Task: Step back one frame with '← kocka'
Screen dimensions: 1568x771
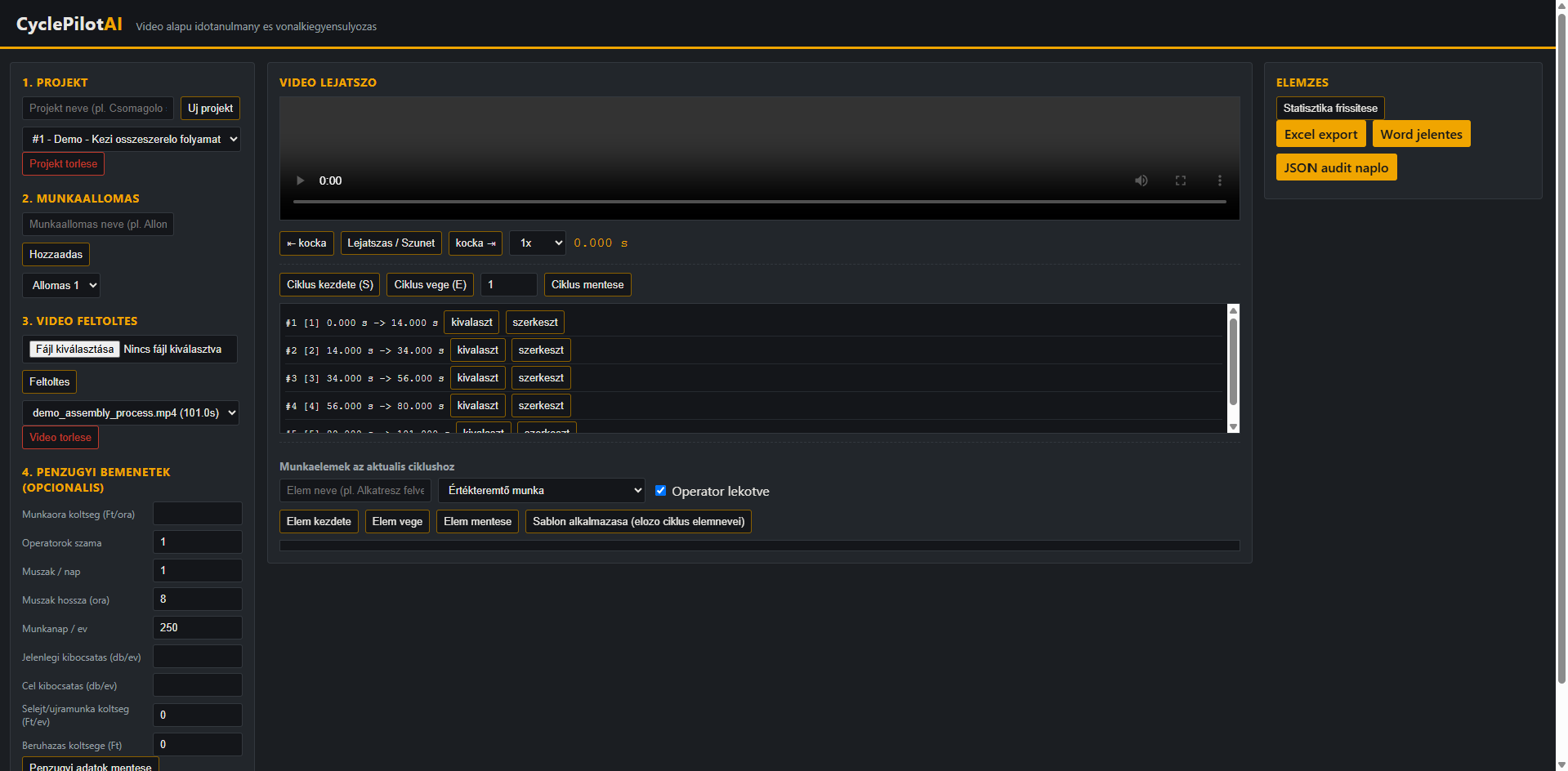Action: [306, 243]
